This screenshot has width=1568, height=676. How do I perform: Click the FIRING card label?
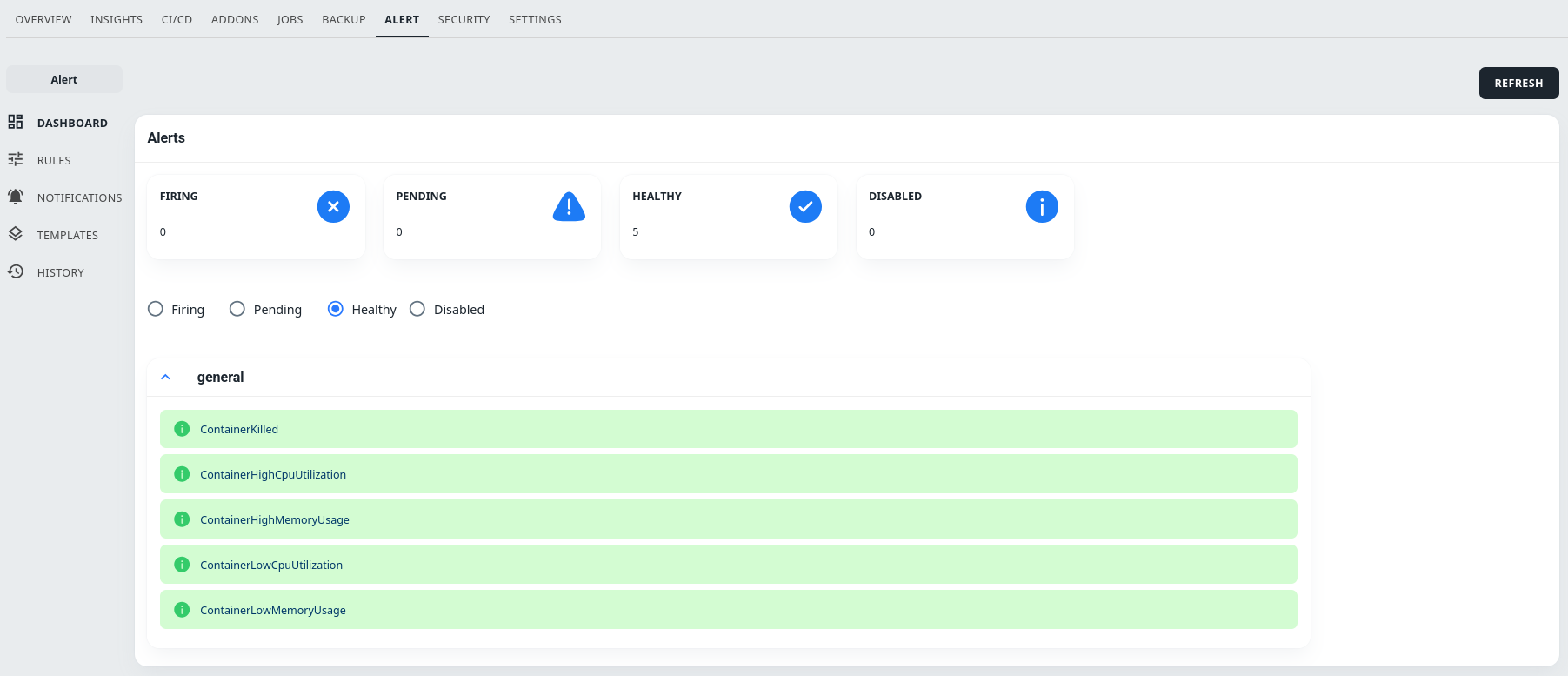click(178, 196)
